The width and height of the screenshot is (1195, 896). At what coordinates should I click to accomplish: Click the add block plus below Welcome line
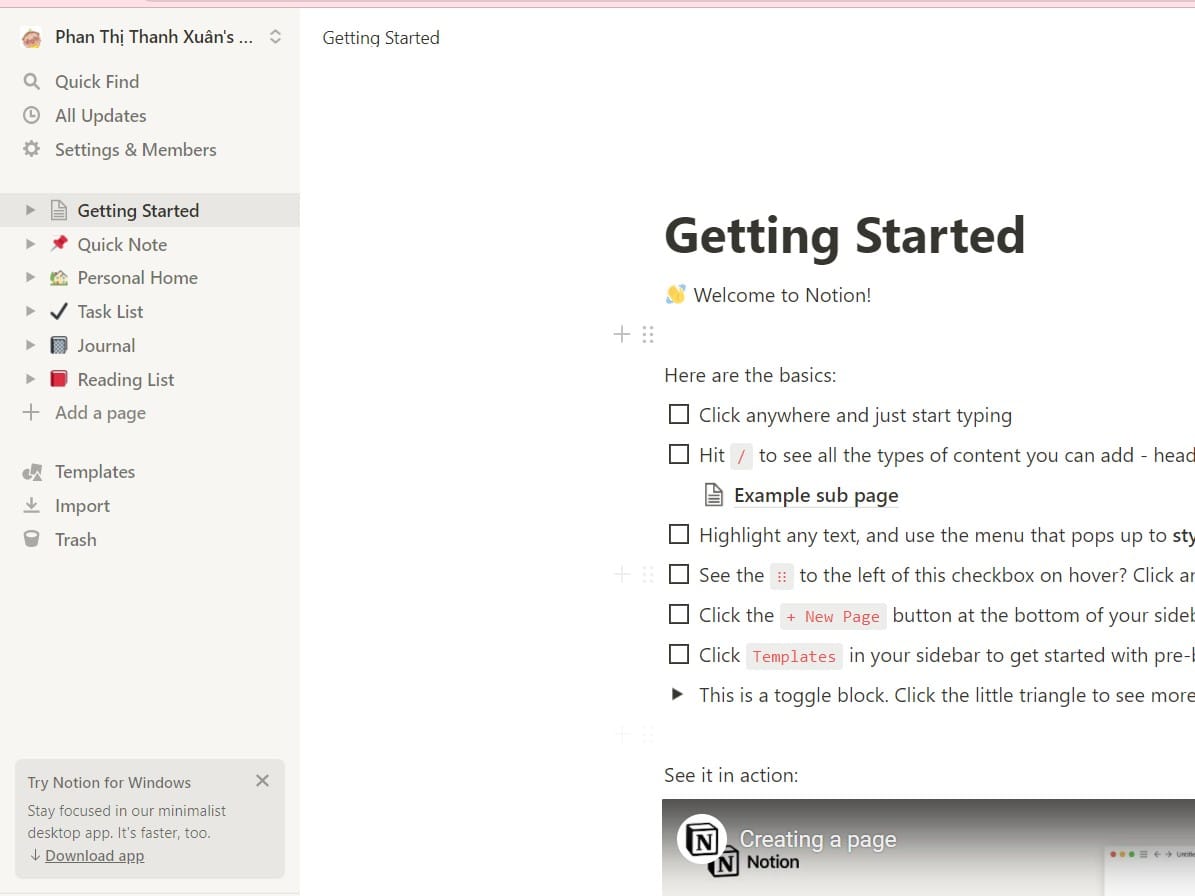coord(622,334)
